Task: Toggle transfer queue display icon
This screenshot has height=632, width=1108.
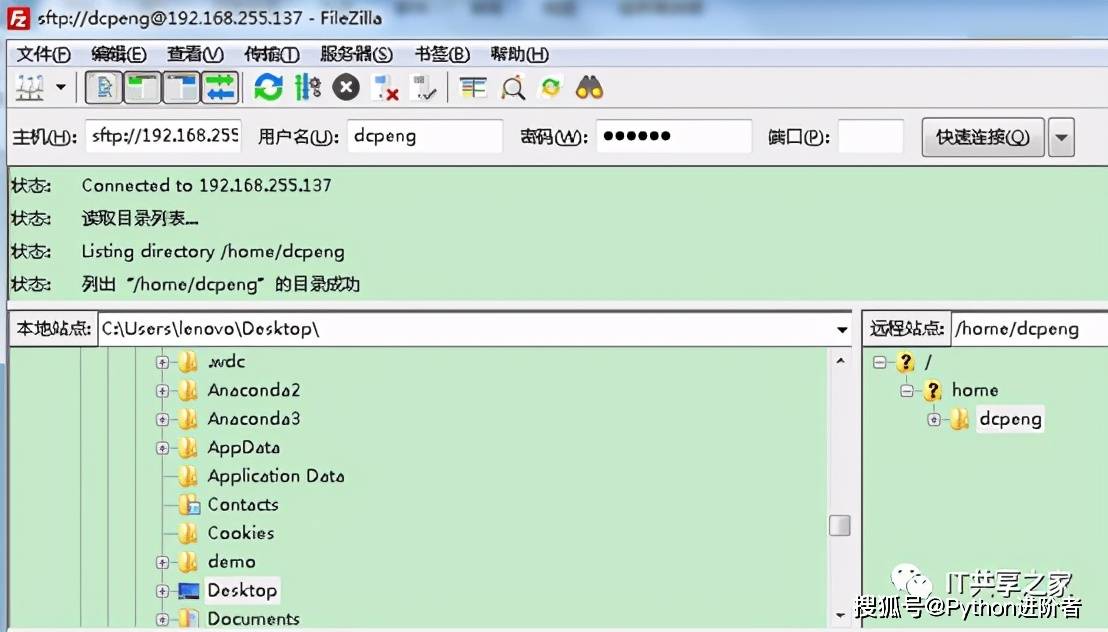Action: pos(220,88)
